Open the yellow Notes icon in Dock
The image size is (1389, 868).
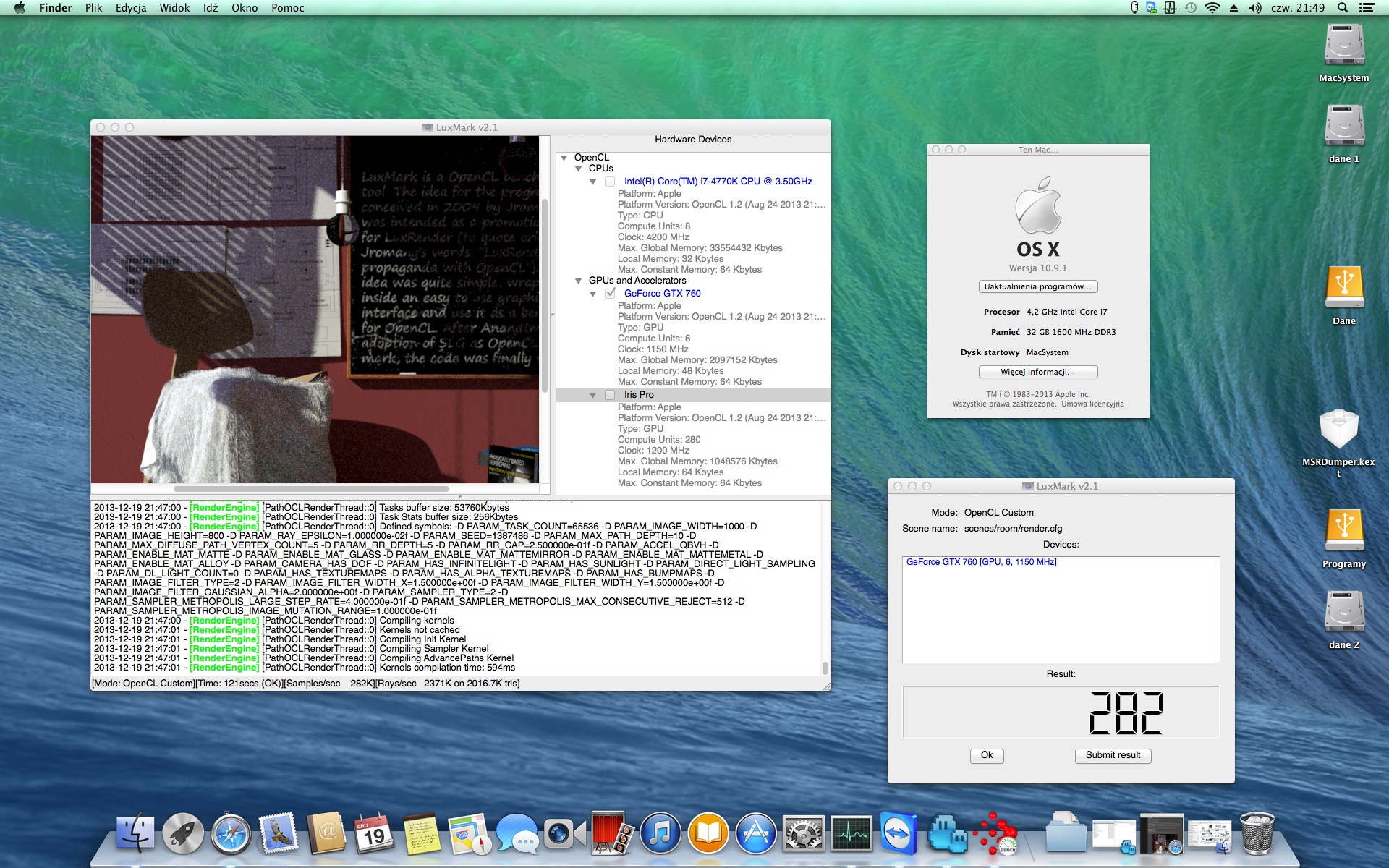[422, 834]
